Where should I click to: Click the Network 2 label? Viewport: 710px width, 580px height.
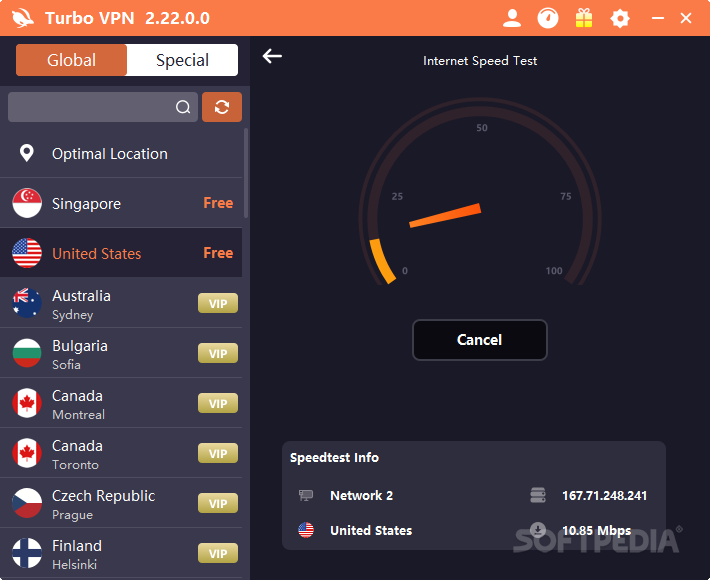tap(361, 496)
